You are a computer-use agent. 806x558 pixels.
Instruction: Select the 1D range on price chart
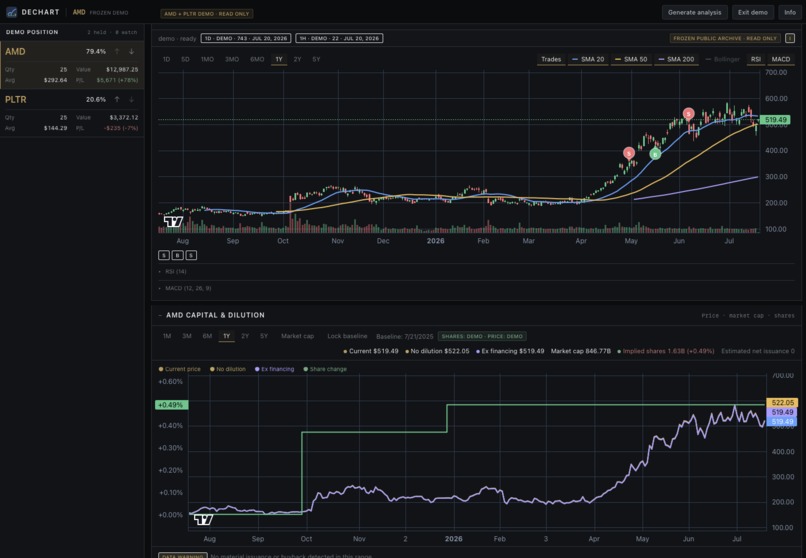[167, 60]
